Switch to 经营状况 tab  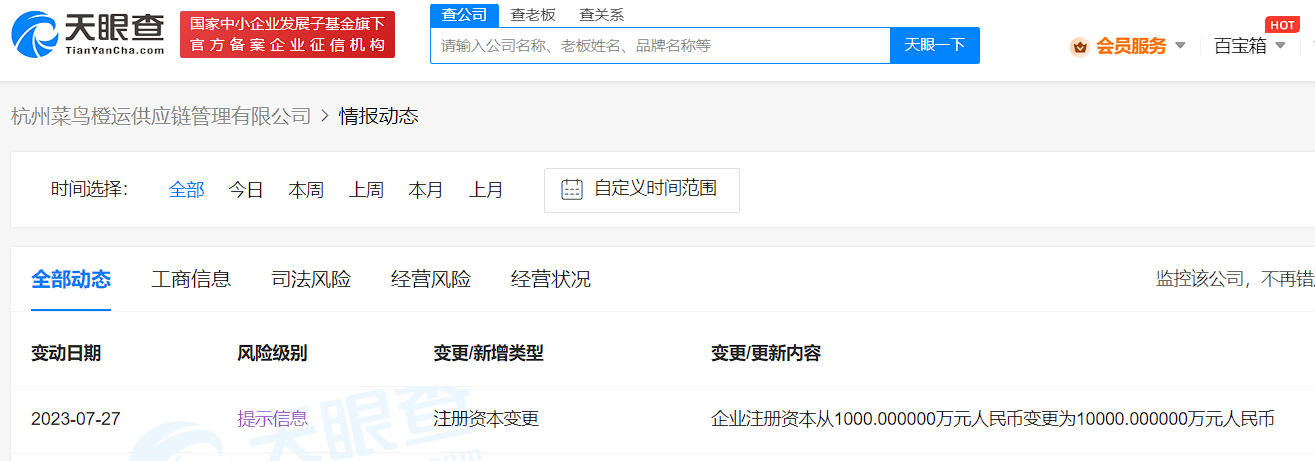(x=551, y=279)
